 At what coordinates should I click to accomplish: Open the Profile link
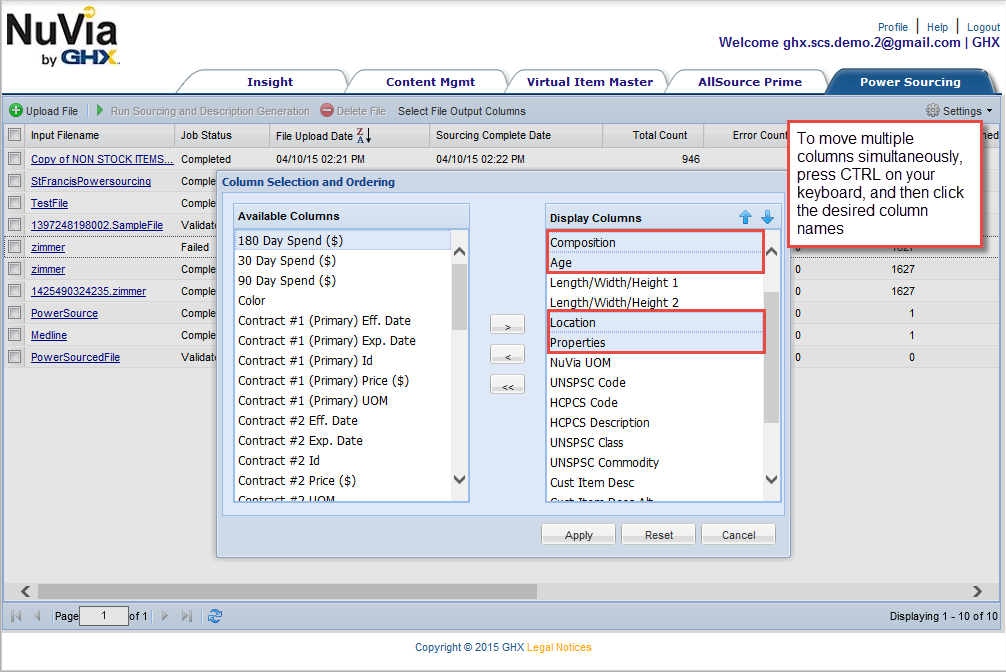(892, 27)
